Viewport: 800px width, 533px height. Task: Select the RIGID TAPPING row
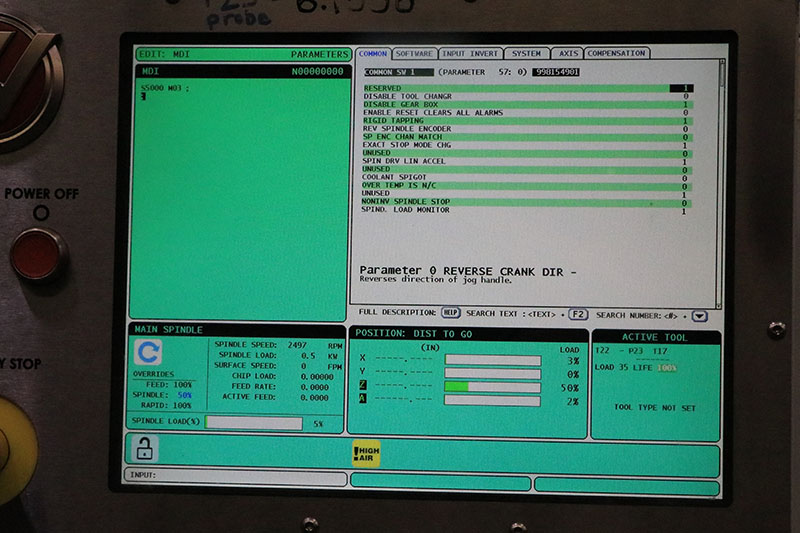point(527,121)
